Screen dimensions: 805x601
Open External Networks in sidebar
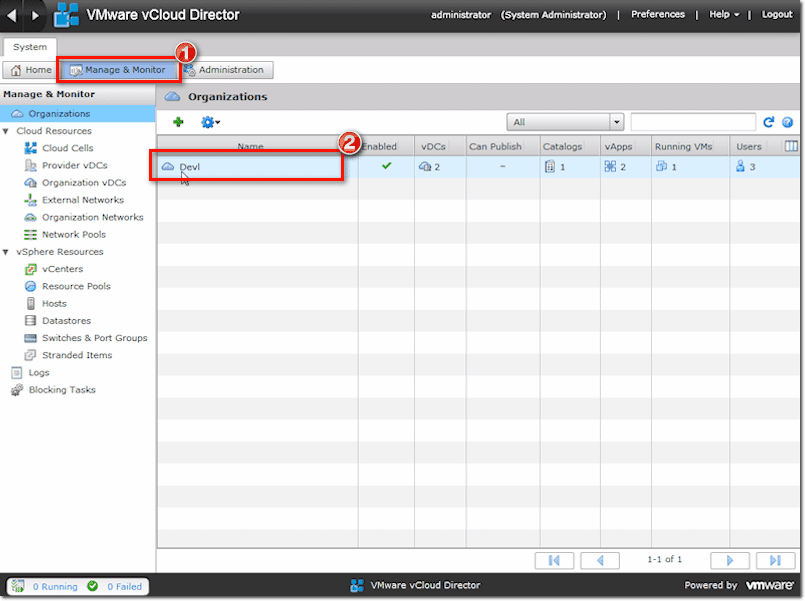(83, 200)
